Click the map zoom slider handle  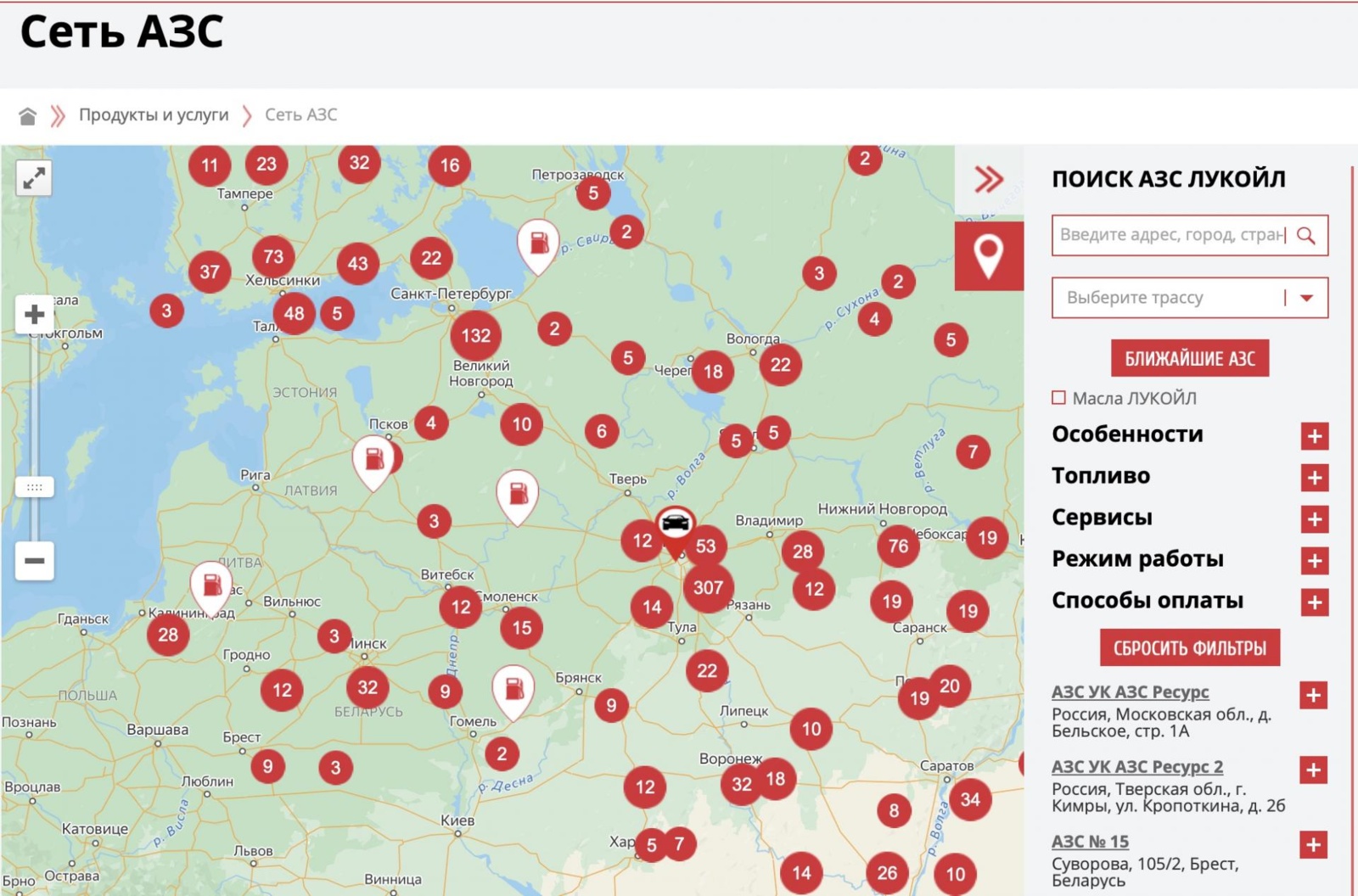tap(34, 487)
